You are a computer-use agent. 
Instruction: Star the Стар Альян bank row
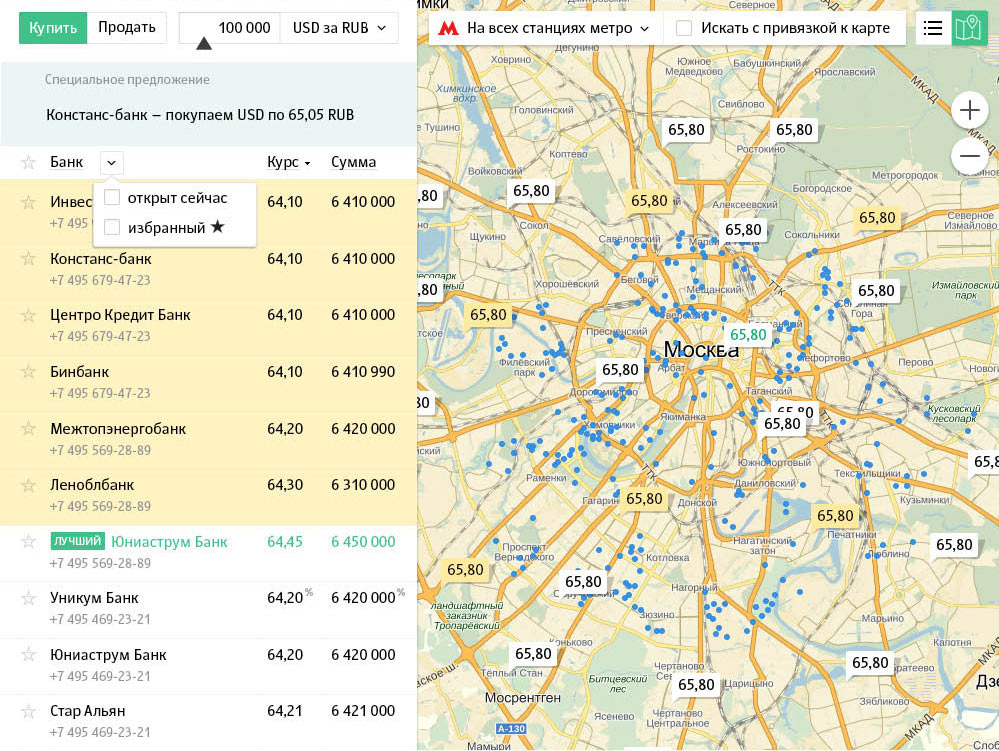tap(28, 711)
